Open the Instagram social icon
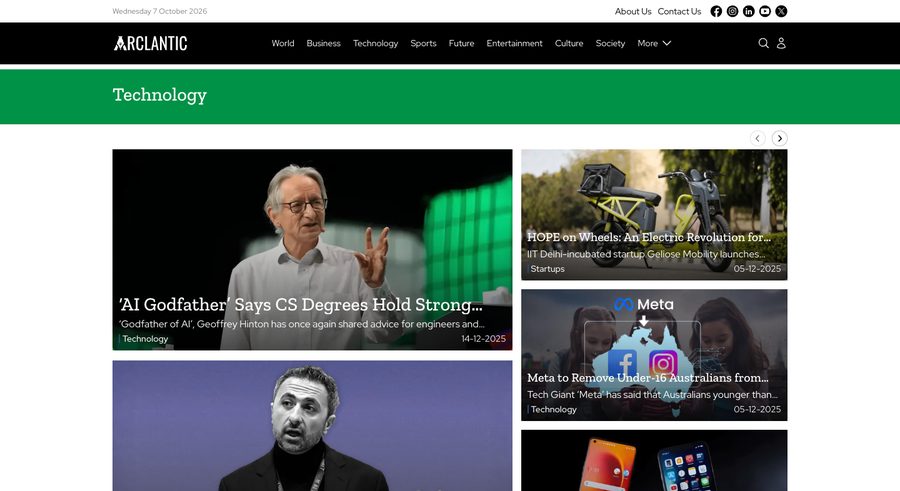 732,11
